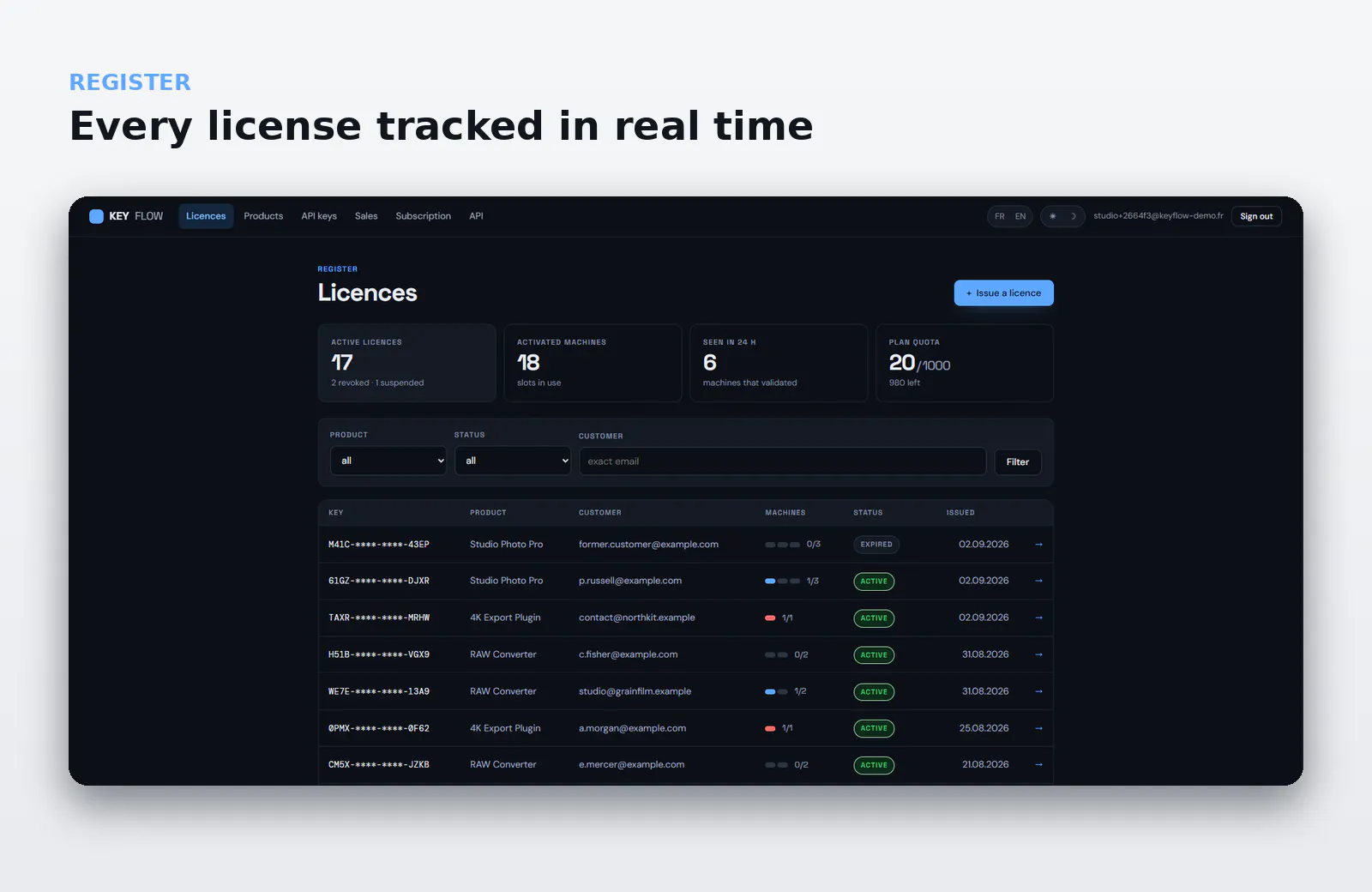Click the '980 left' quota text
1372x892 pixels.
tap(905, 383)
